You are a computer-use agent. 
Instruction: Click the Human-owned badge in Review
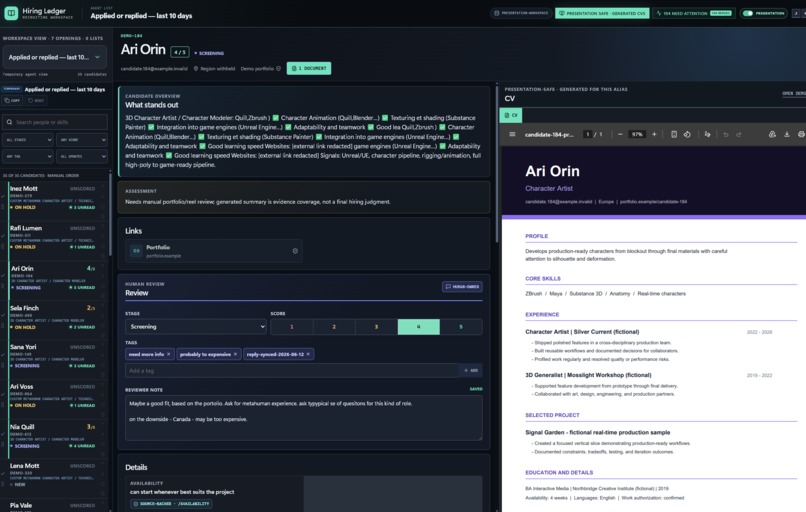[x=462, y=286]
